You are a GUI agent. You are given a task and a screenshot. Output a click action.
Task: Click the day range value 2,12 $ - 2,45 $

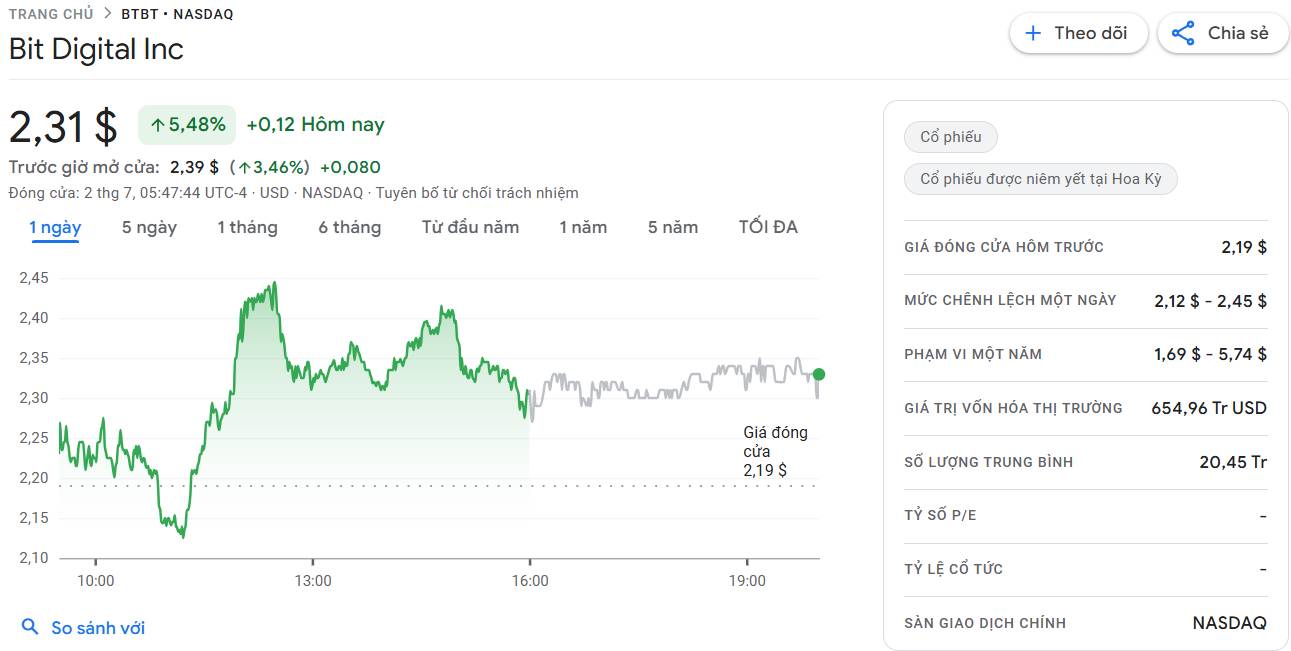point(1210,300)
